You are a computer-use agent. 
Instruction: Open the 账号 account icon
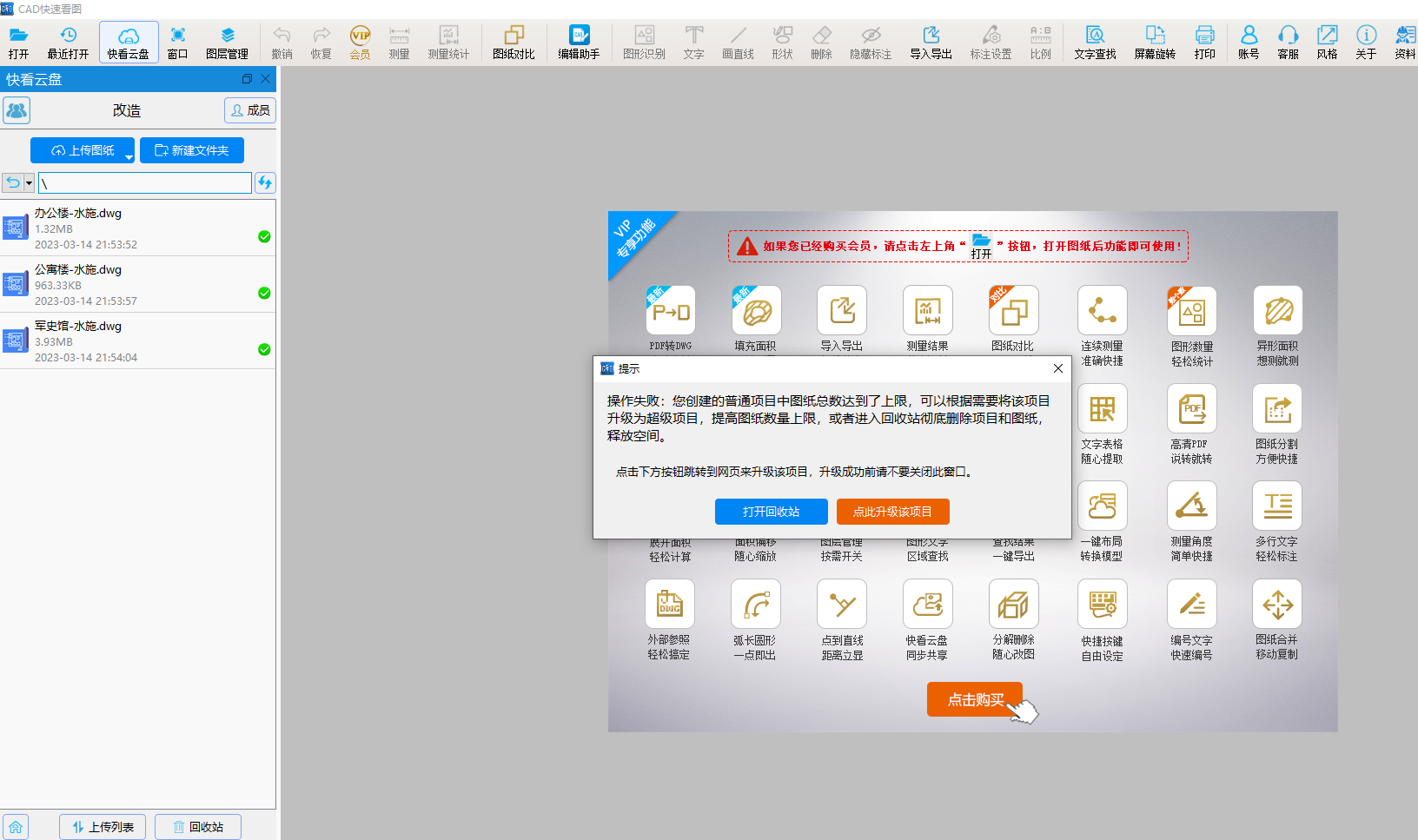pyautogui.click(x=1249, y=42)
